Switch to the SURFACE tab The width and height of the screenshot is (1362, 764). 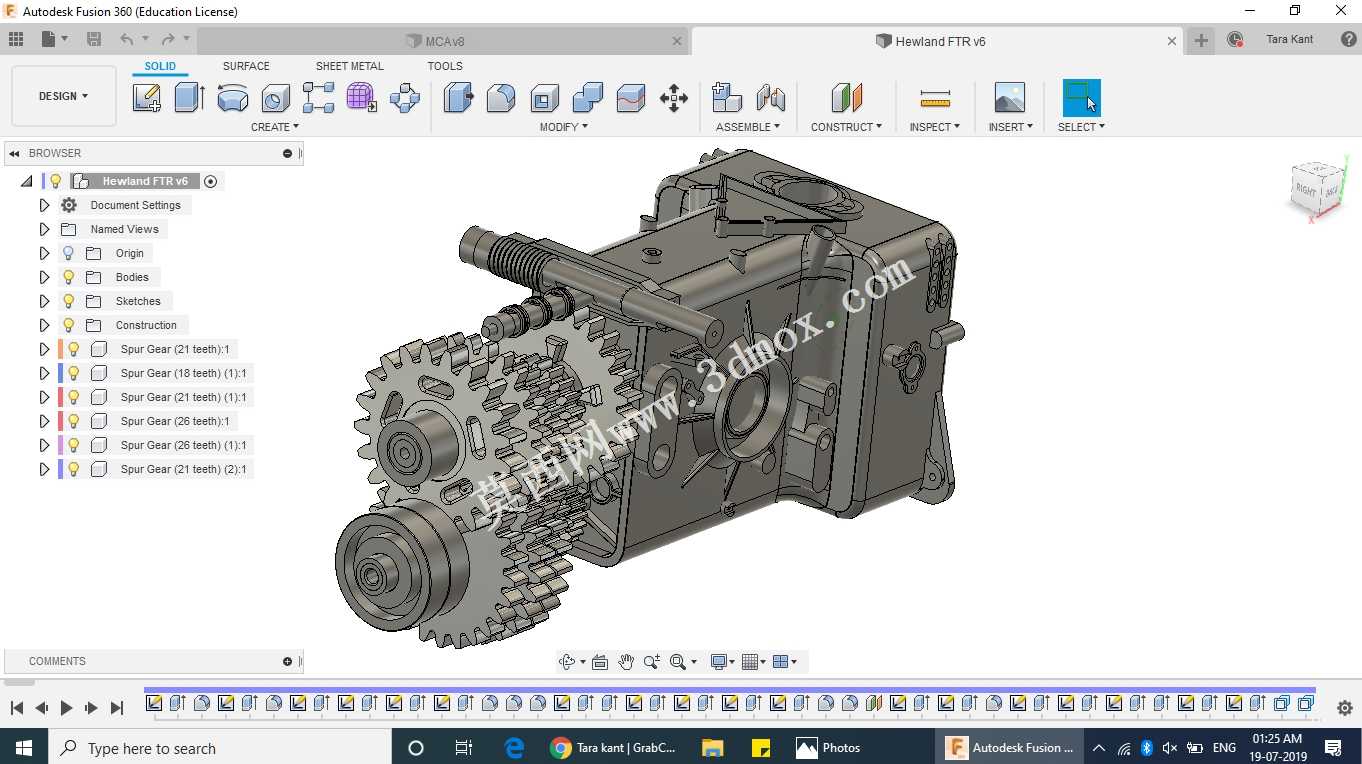pos(246,66)
